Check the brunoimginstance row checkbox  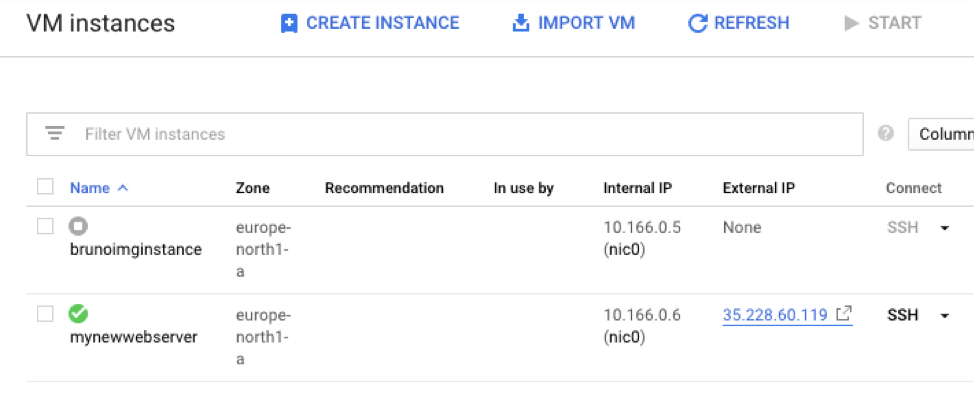[45, 227]
